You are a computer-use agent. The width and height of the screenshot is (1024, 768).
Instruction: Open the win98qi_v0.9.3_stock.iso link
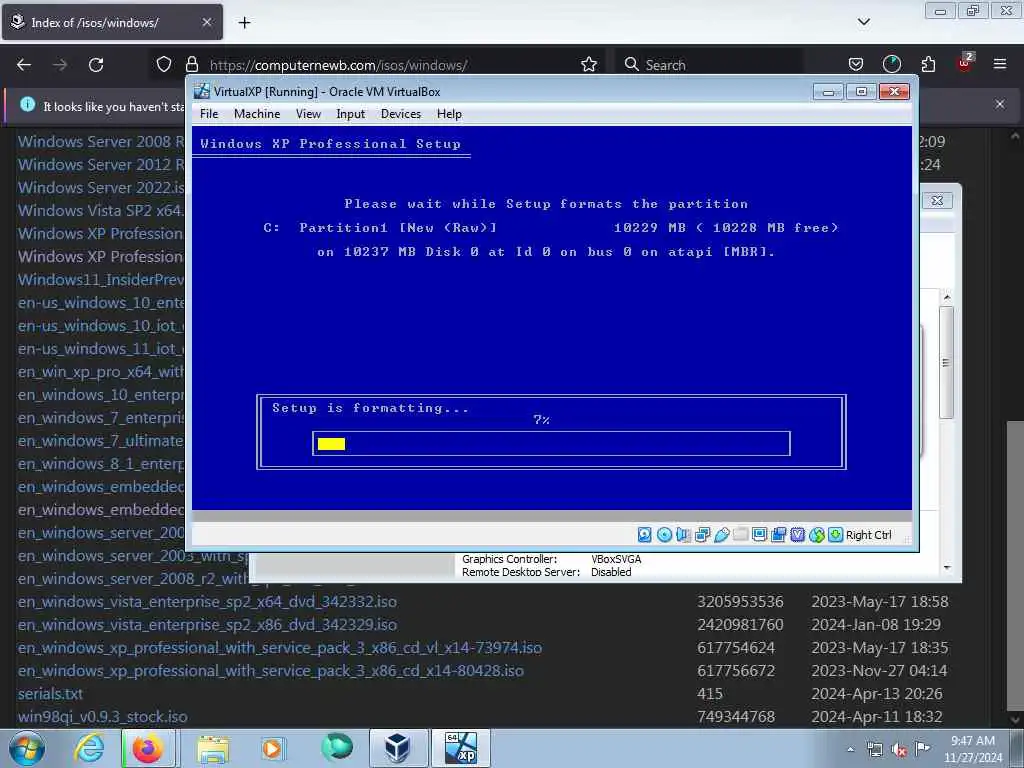pos(103,716)
